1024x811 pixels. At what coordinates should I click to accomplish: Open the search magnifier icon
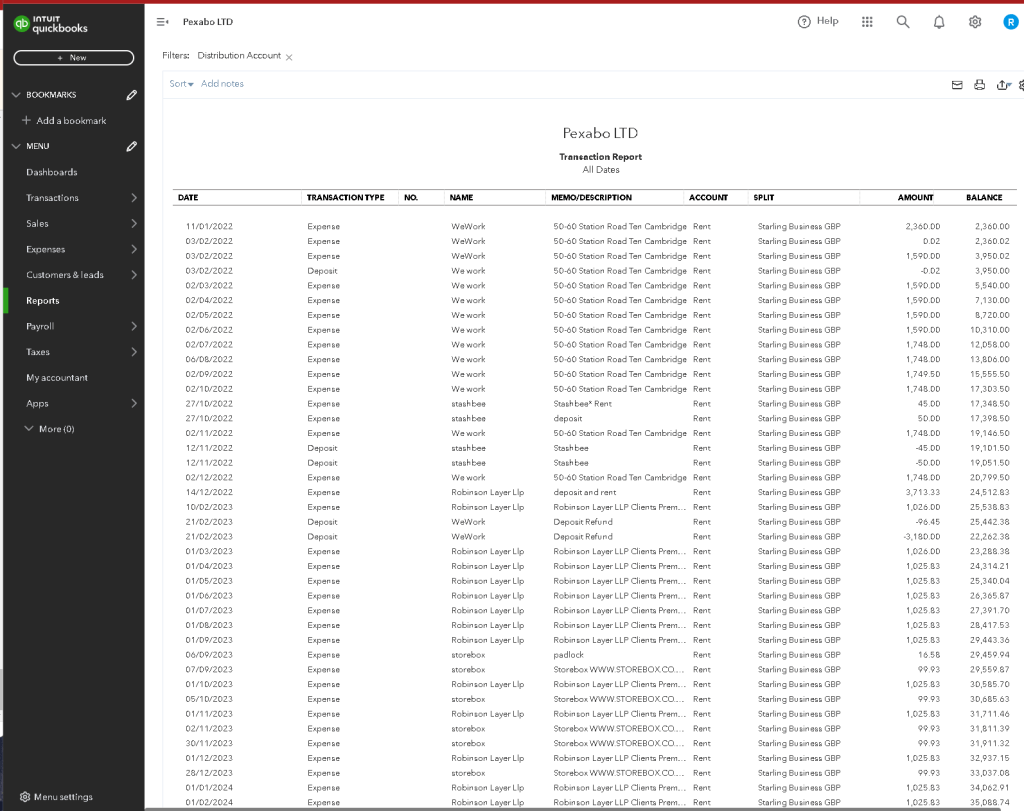[903, 22]
